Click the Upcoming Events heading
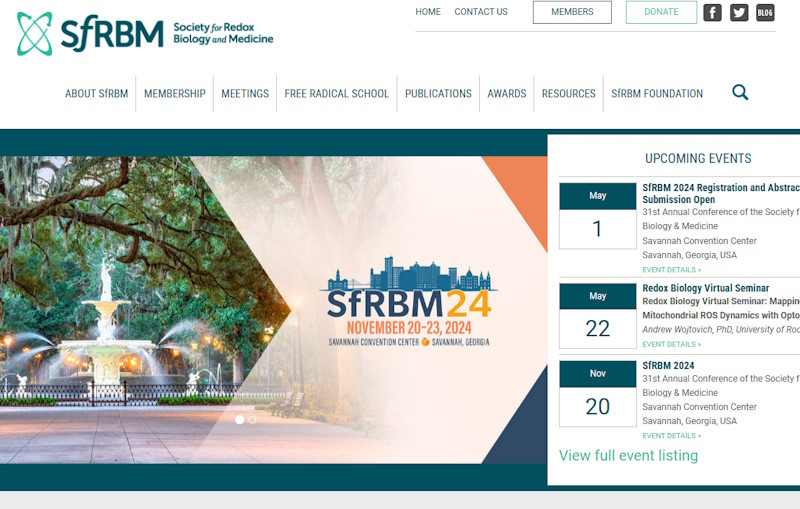800x509 pixels. coord(698,158)
